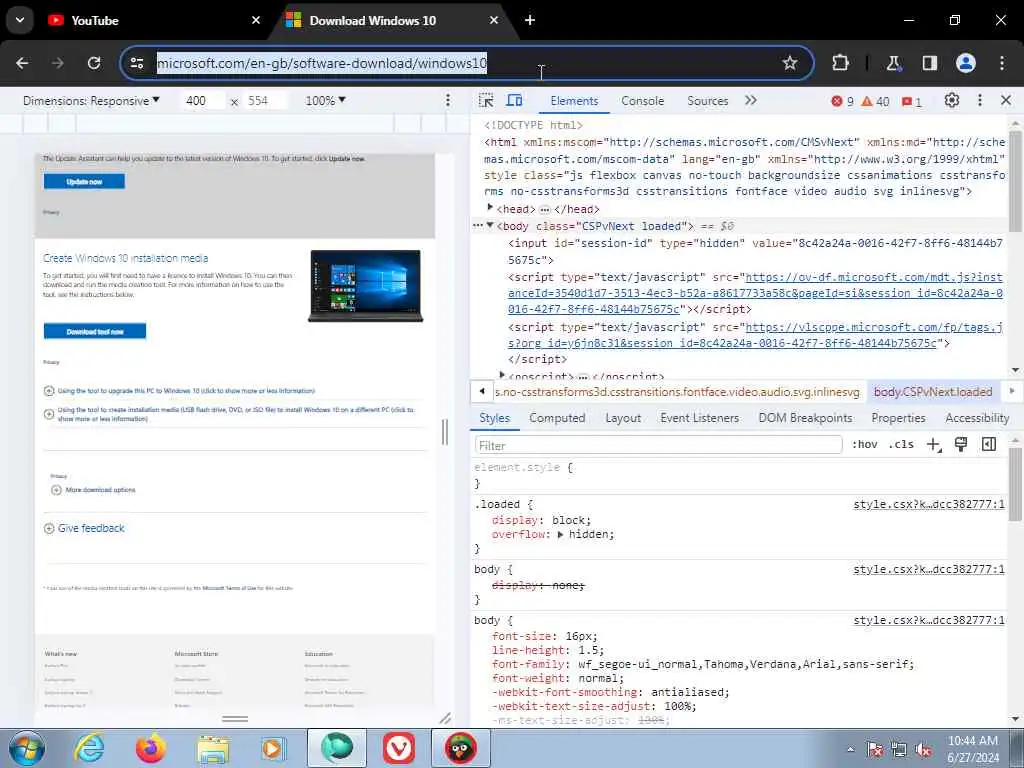Expand the overflow hidden shorthand triangle

(x=560, y=534)
